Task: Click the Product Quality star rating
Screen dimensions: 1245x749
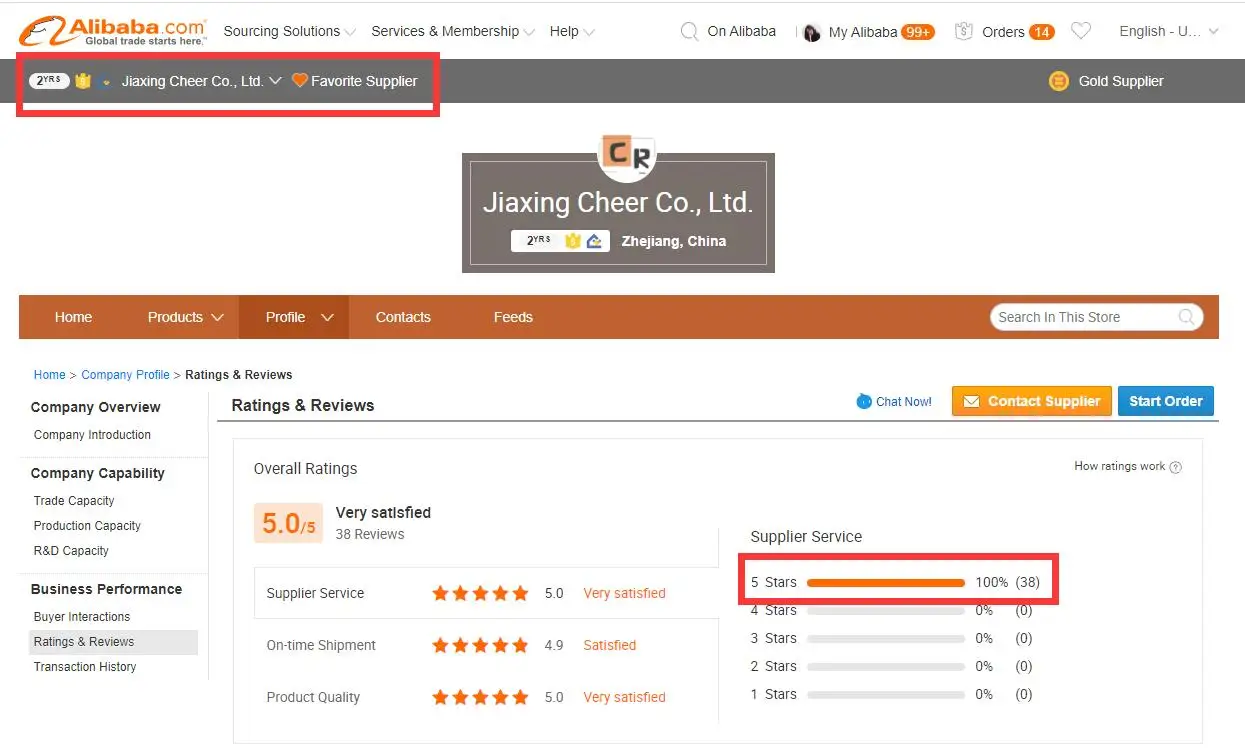Action: [x=480, y=697]
